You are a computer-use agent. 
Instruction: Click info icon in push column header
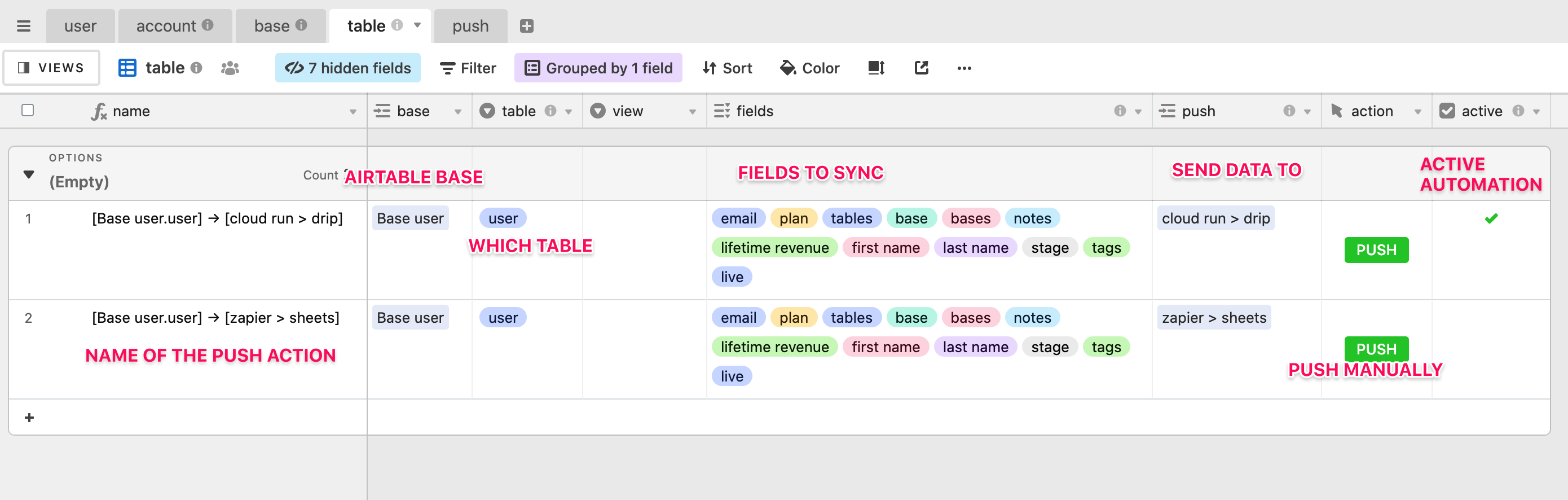[1289, 111]
